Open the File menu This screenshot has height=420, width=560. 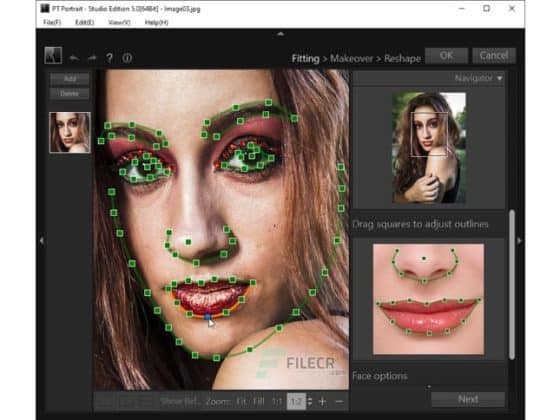pyautogui.click(x=52, y=22)
